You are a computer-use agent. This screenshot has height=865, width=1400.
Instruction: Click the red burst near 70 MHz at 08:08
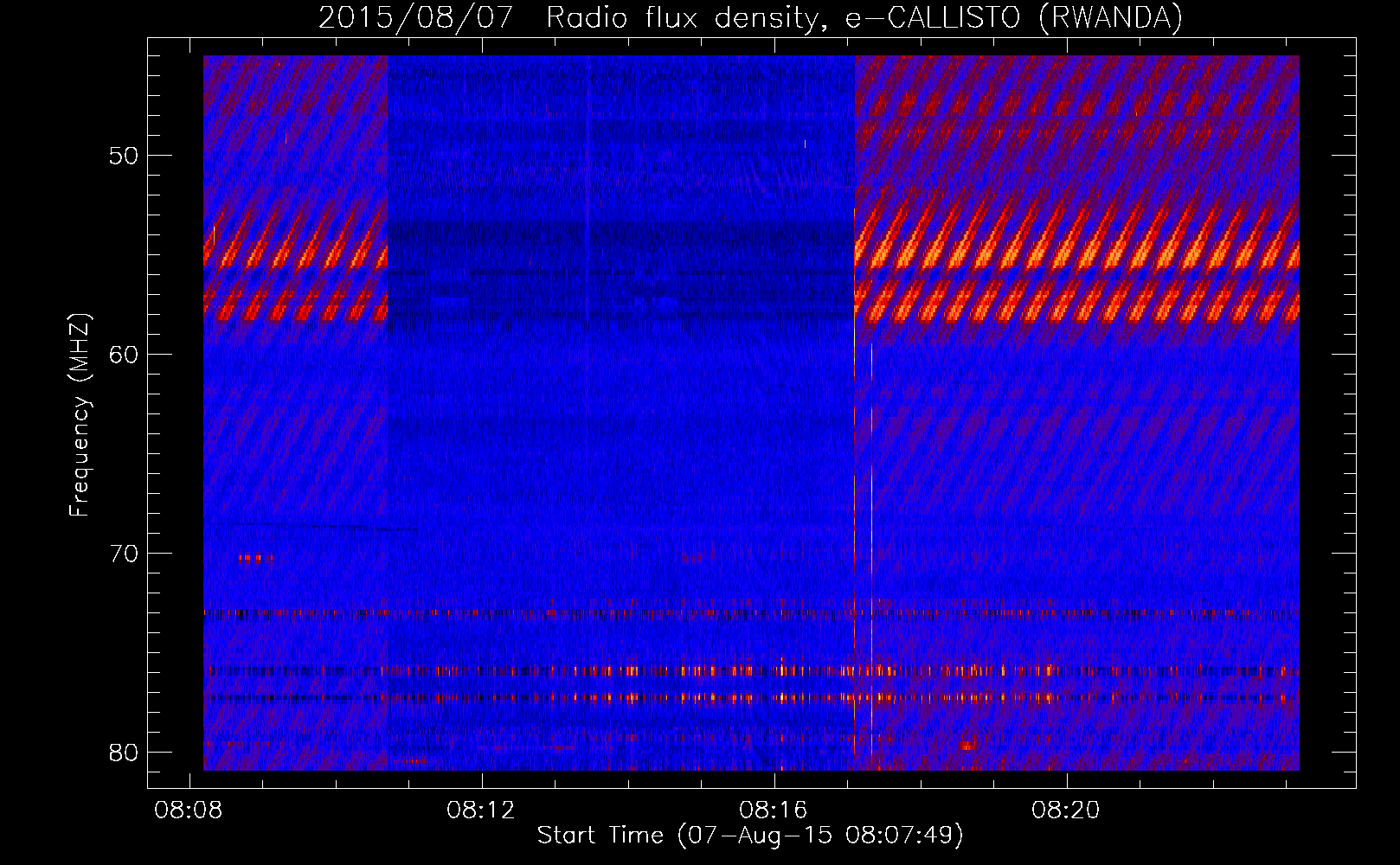pos(255,559)
